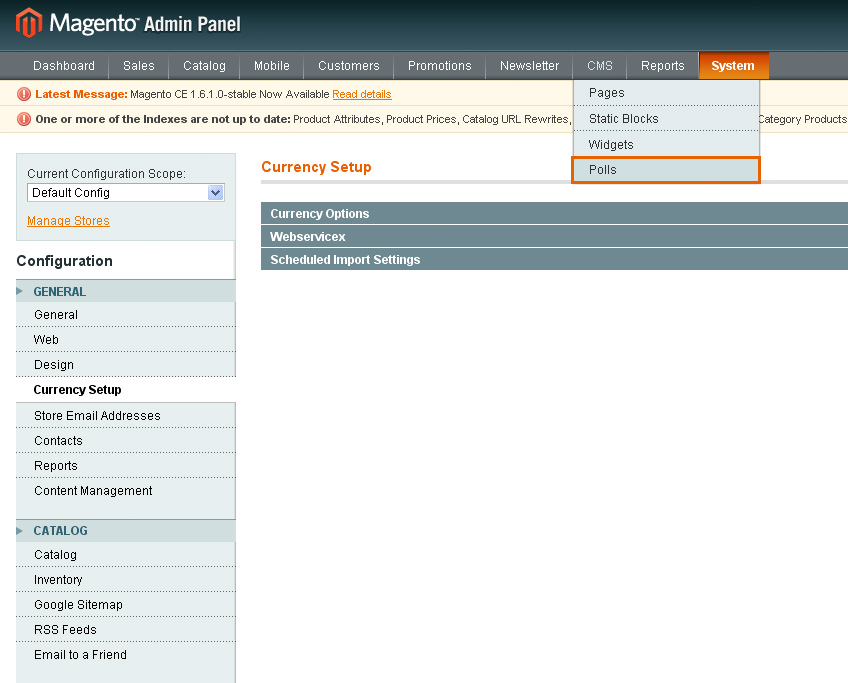This screenshot has width=848, height=683.
Task: Open the Catalog top menu
Action: point(204,66)
